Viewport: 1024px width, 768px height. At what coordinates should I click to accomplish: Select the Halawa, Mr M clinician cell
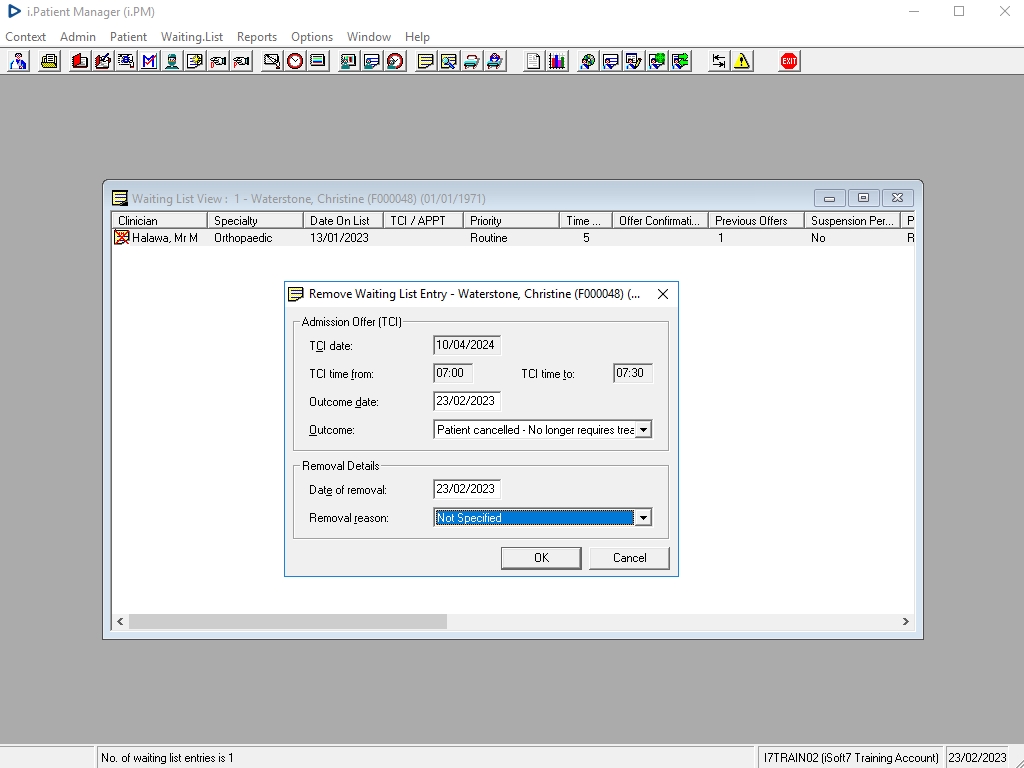coord(165,238)
